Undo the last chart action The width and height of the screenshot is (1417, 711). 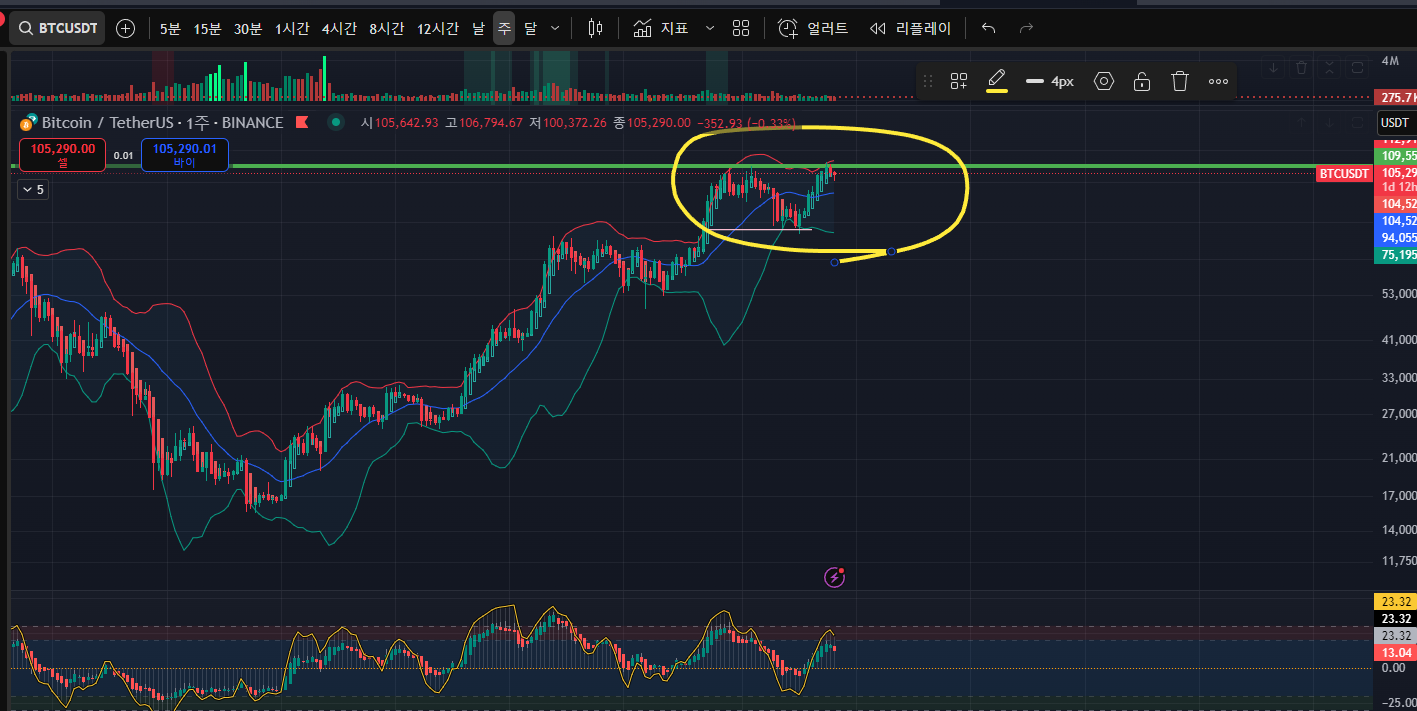(x=988, y=28)
